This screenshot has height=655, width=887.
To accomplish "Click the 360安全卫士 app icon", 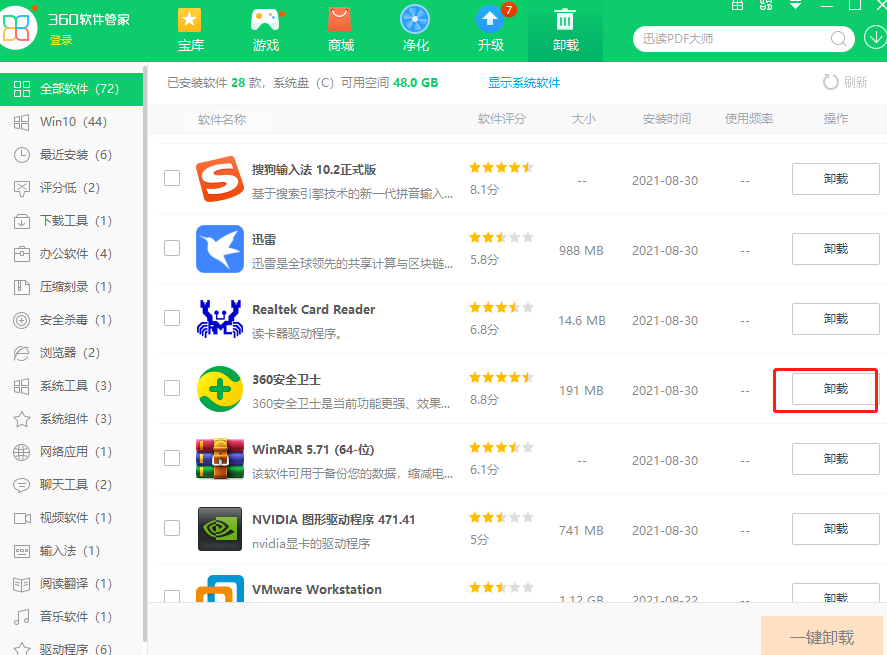I will click(220, 389).
